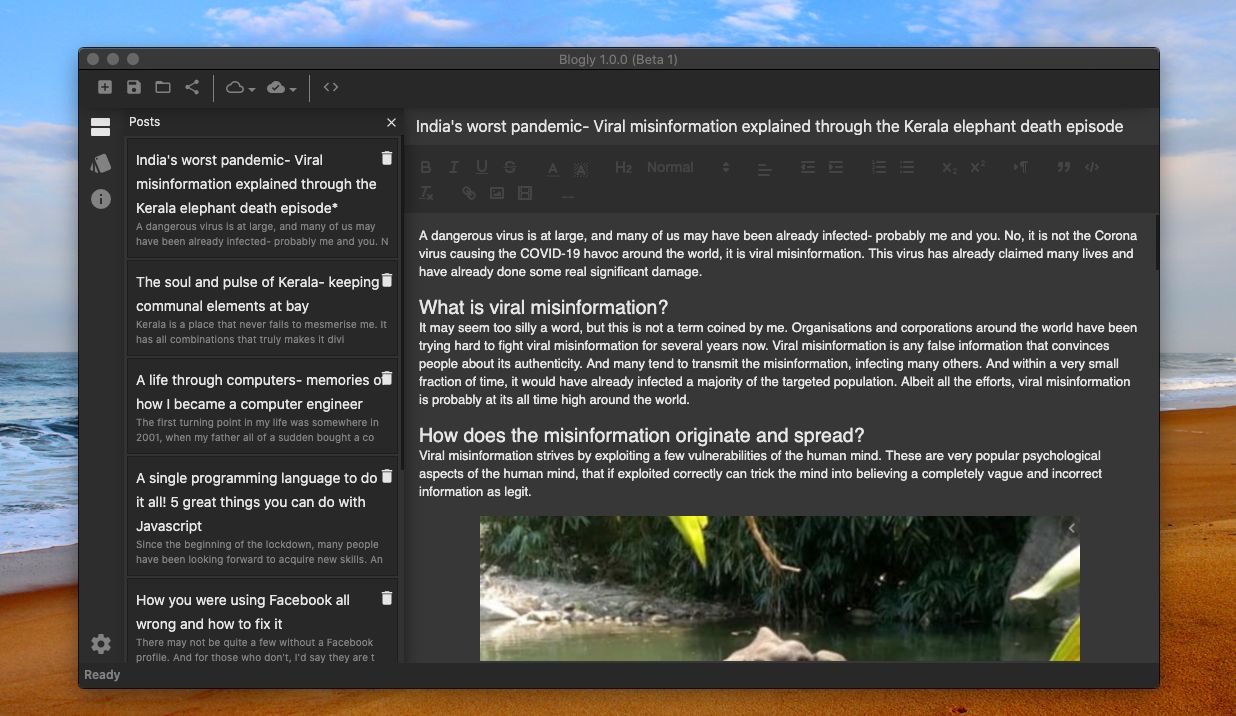Open the cloud download dropdown

click(237, 87)
